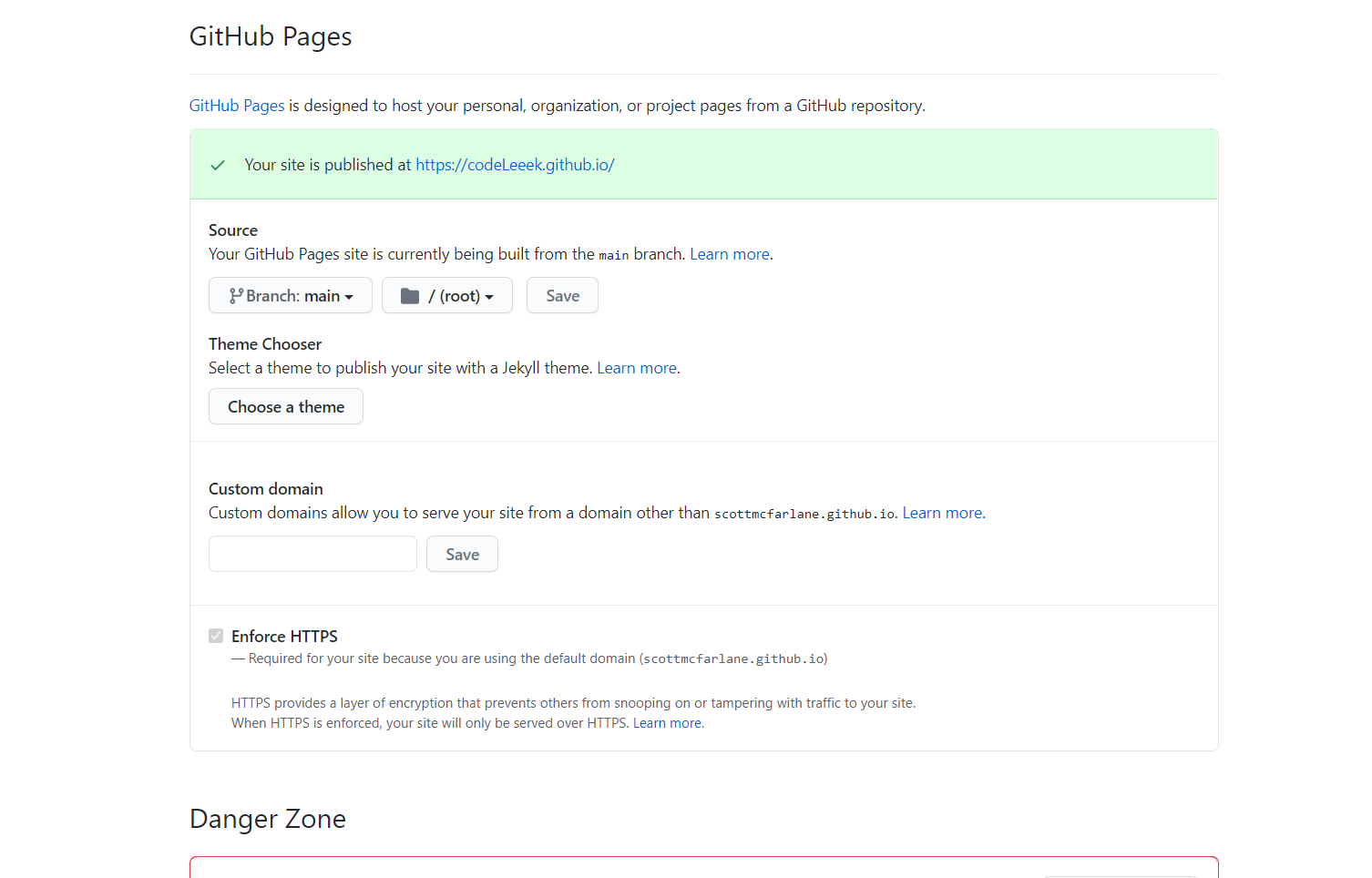Image resolution: width=1372 pixels, height=878 pixels.
Task: Toggle the Enforce HTTPS checkbox
Action: [x=216, y=636]
